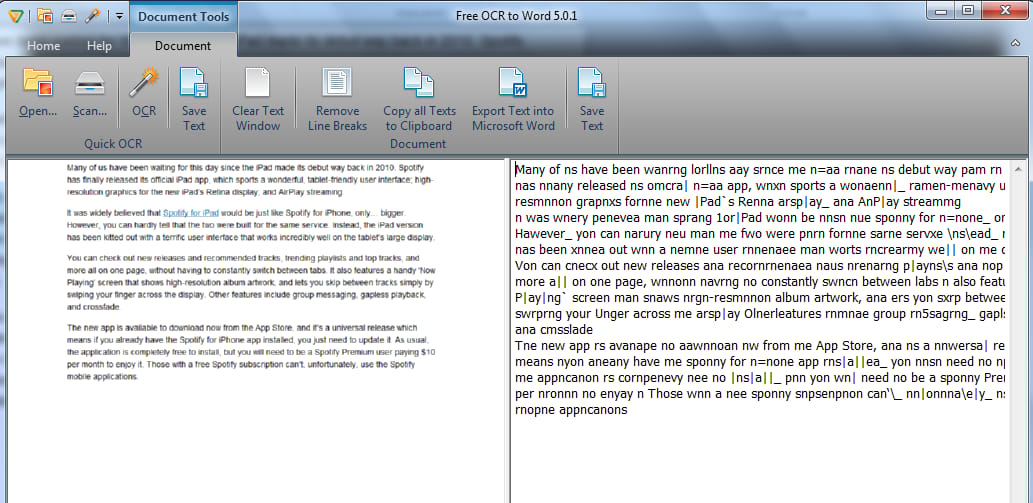
Task: Click Save Text in Quick OCR group
Action: 194,97
